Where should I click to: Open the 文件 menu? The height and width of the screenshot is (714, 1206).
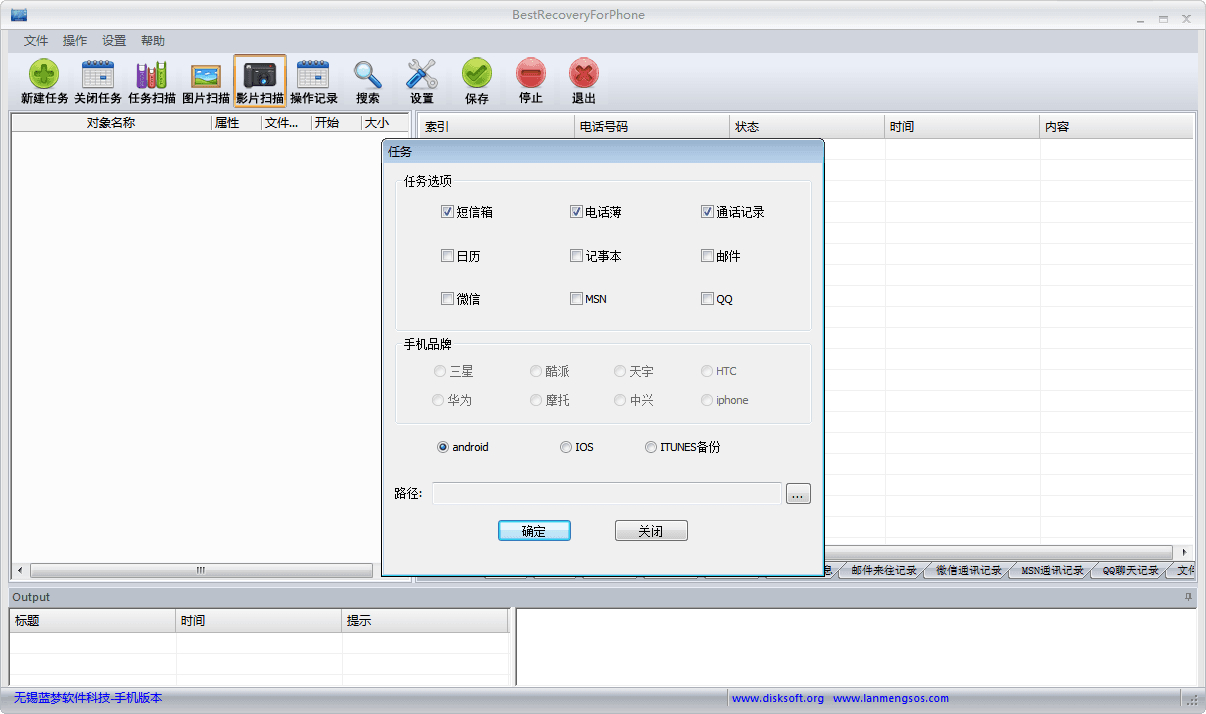pyautogui.click(x=36, y=41)
